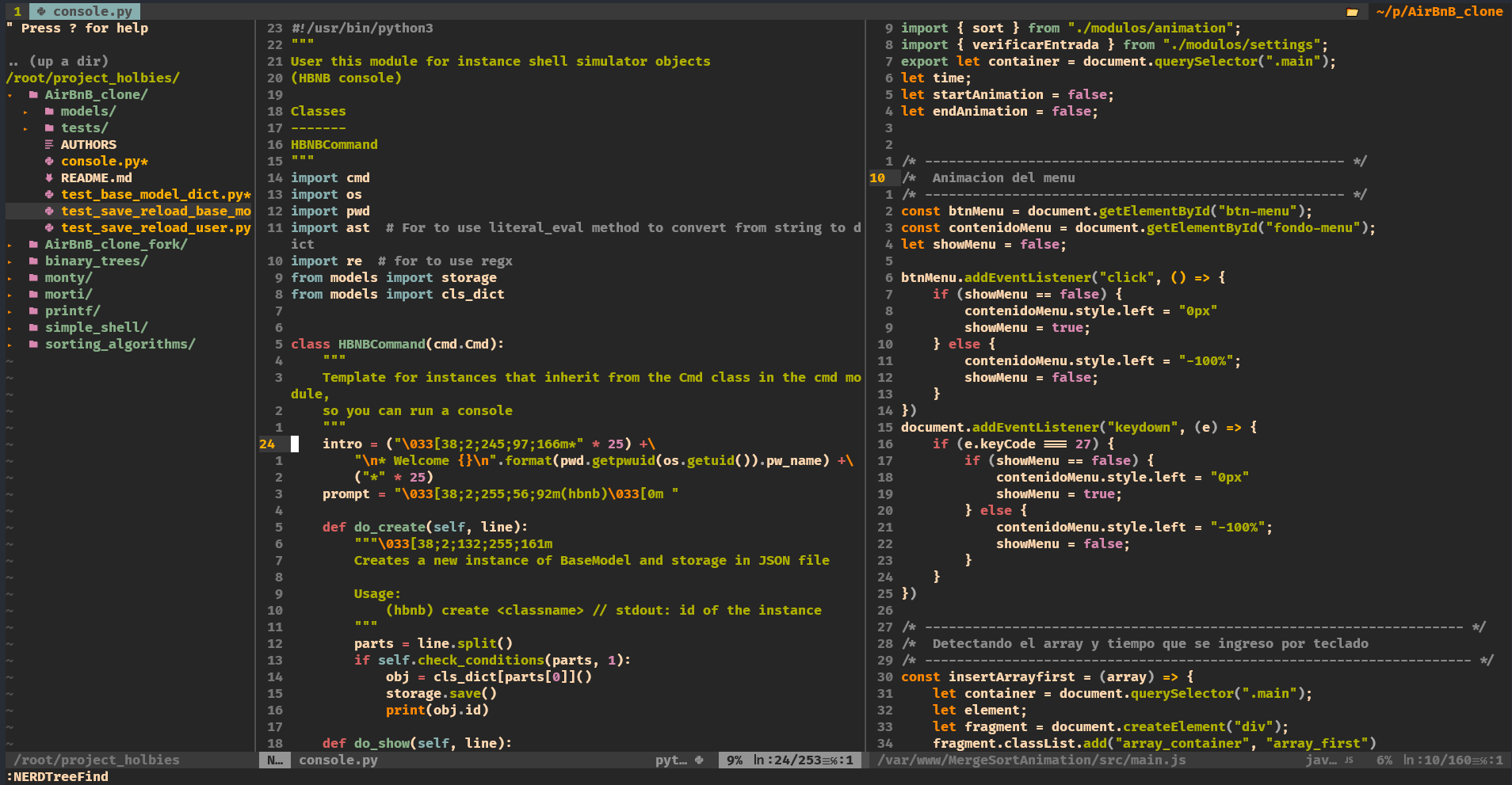Viewport: 1512px width, 785px height.
Task: Open test_save_reload_base_mo file in tree
Action: point(156,211)
